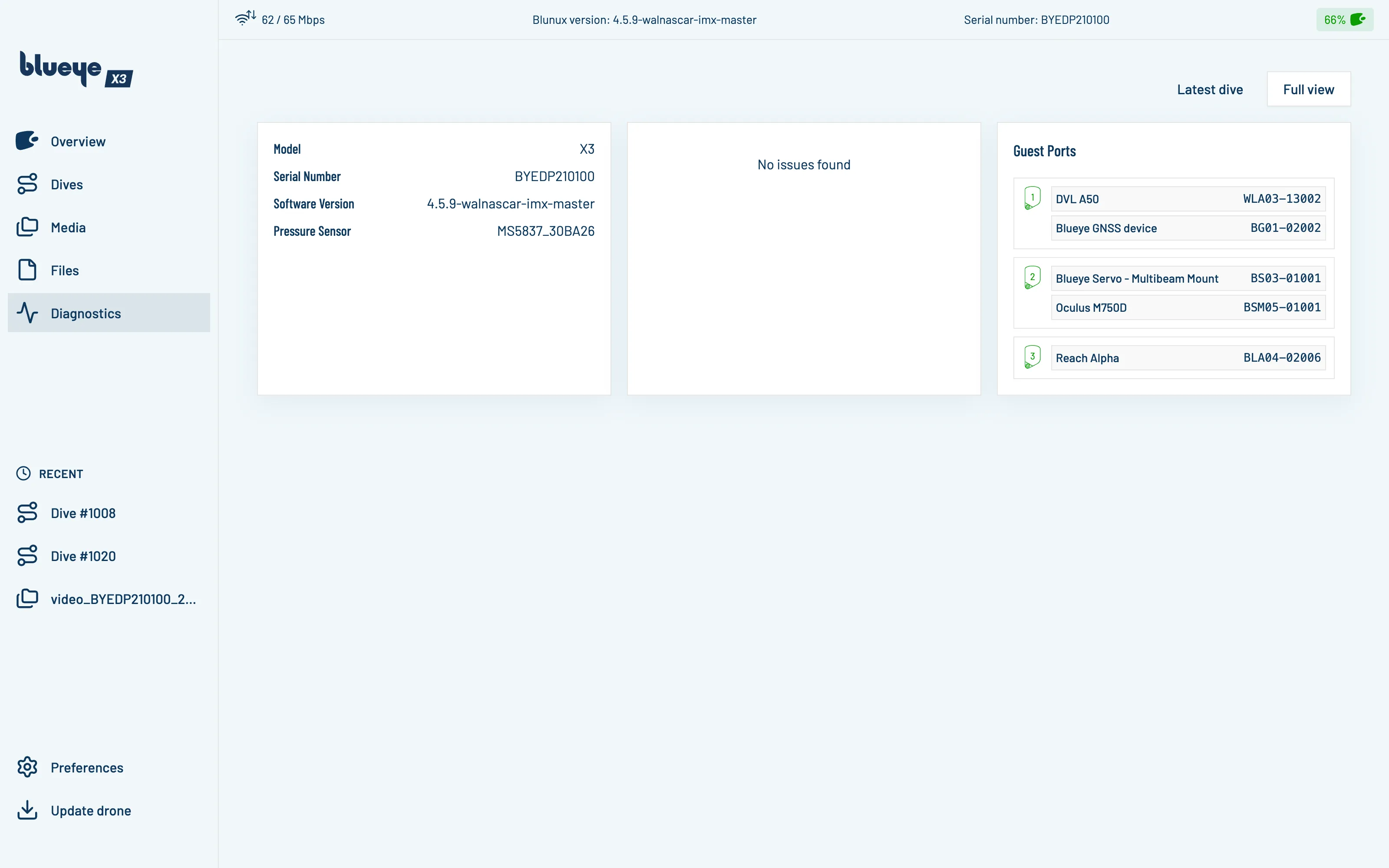Click the Dives route icon
This screenshot has height=868, width=1389.
click(27, 184)
